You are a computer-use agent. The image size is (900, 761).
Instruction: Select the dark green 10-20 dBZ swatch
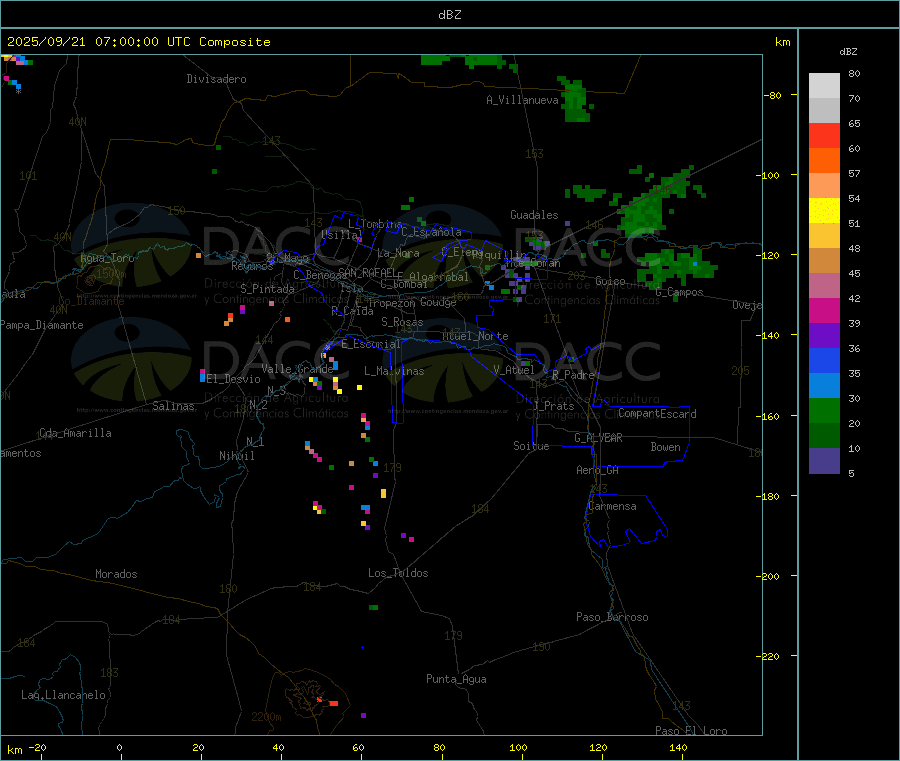[x=824, y=436]
